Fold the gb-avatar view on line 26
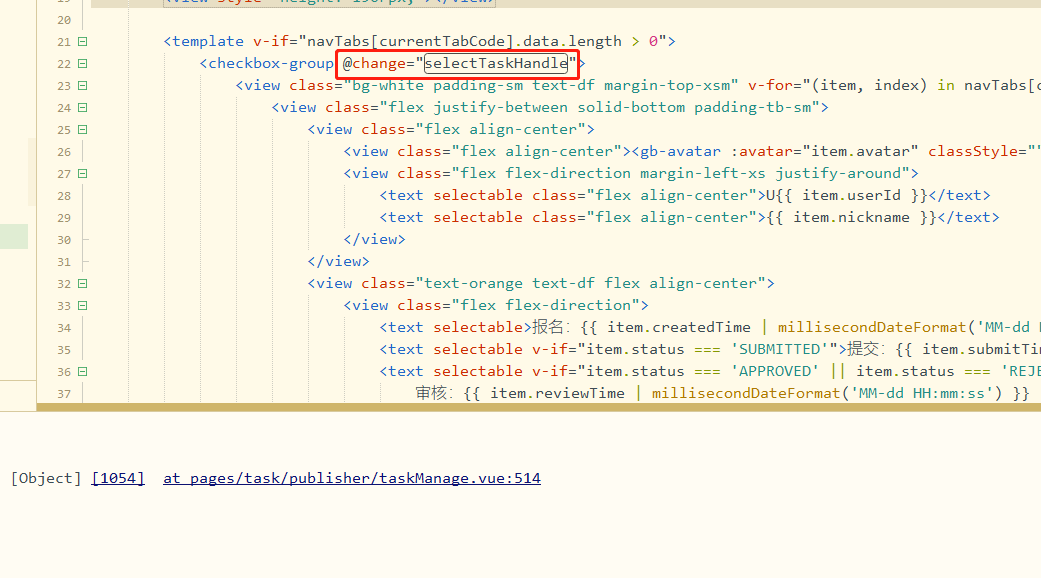The image size is (1041, 578). tap(82, 152)
